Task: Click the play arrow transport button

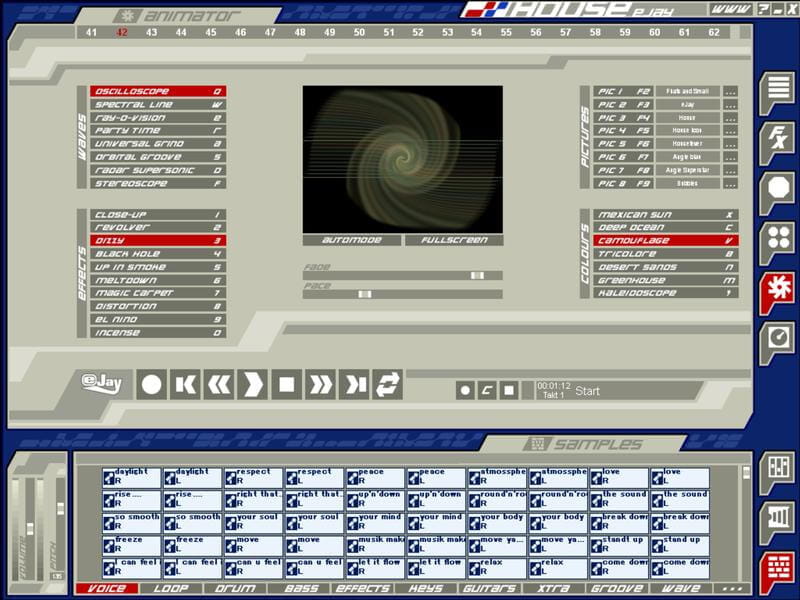Action: (253, 384)
